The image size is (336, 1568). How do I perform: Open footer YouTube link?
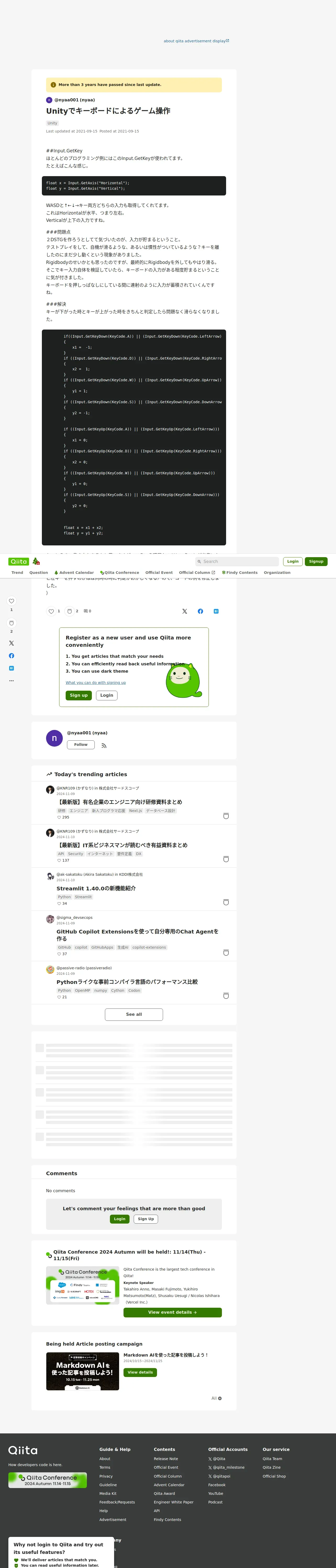(x=215, y=1493)
